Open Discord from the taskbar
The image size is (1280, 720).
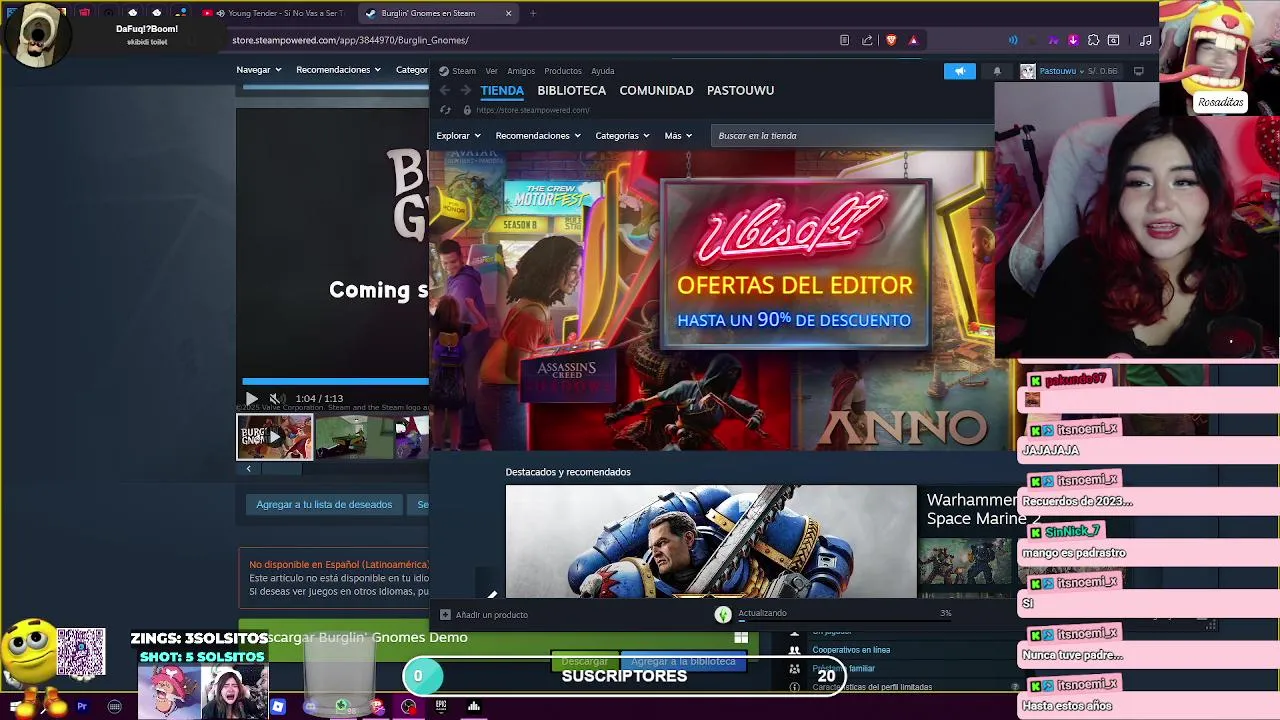tap(310, 707)
